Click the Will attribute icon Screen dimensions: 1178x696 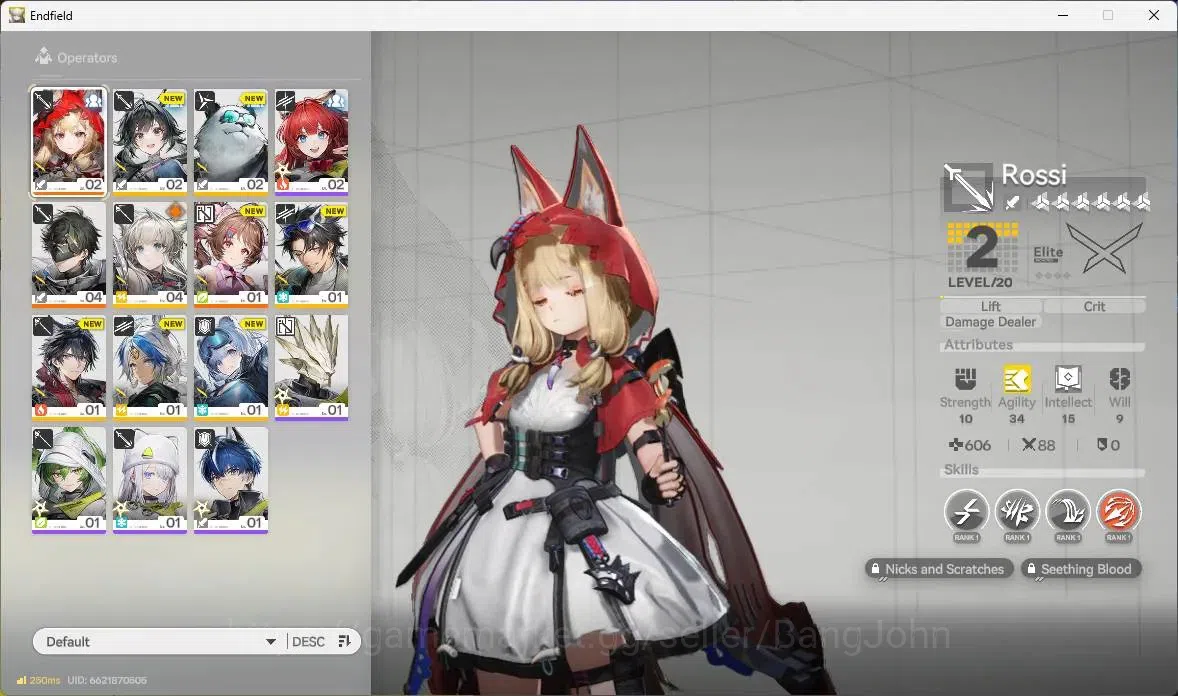tap(1119, 379)
